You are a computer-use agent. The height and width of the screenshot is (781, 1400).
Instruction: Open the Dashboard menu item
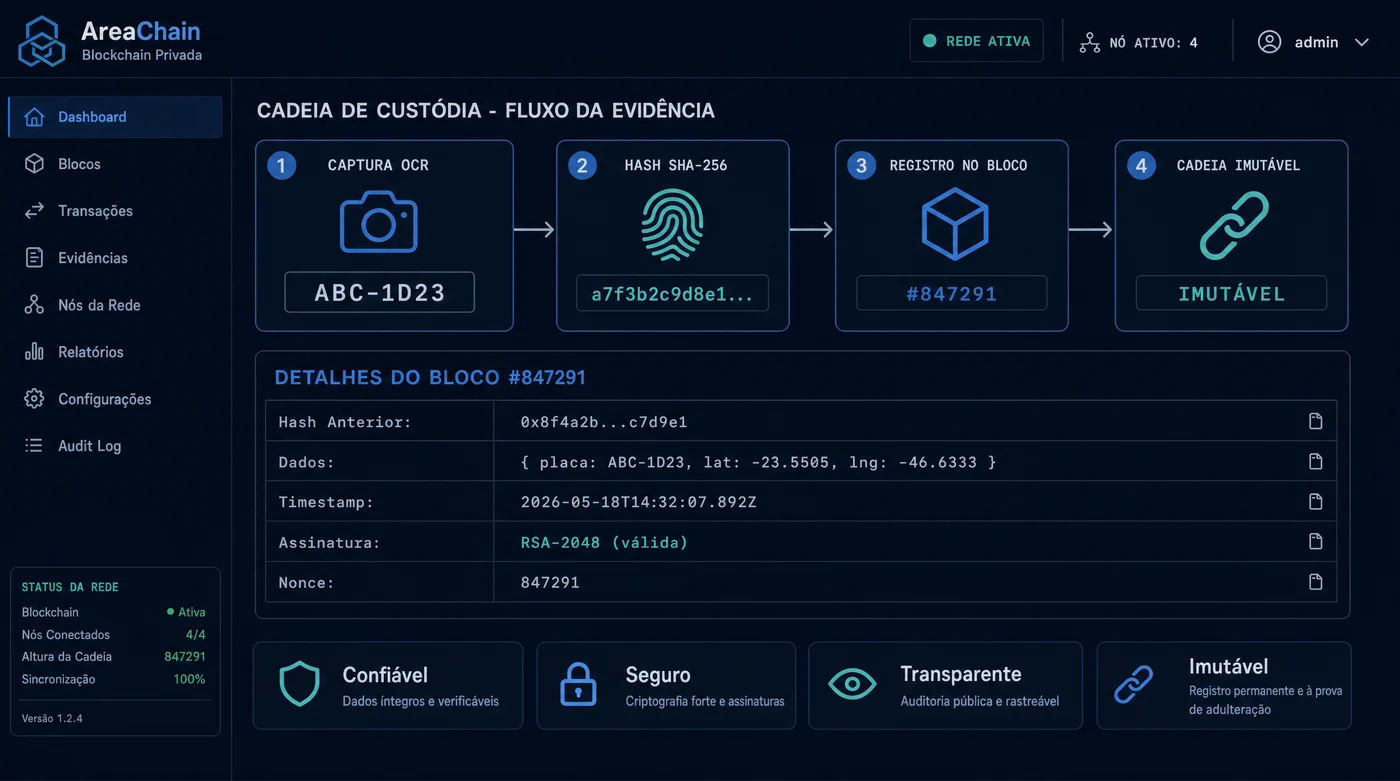(x=115, y=117)
